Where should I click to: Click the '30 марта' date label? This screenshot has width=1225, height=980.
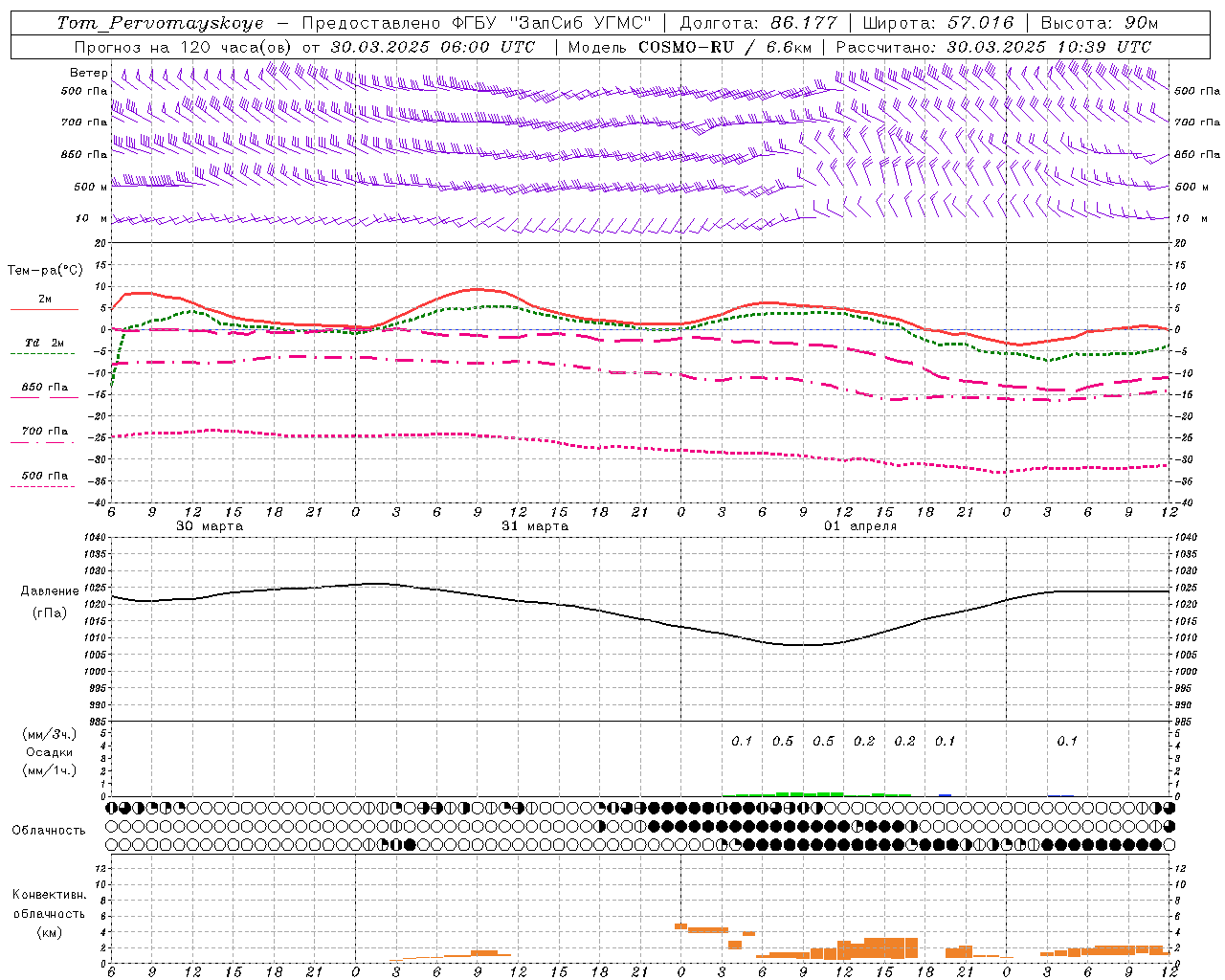click(210, 526)
